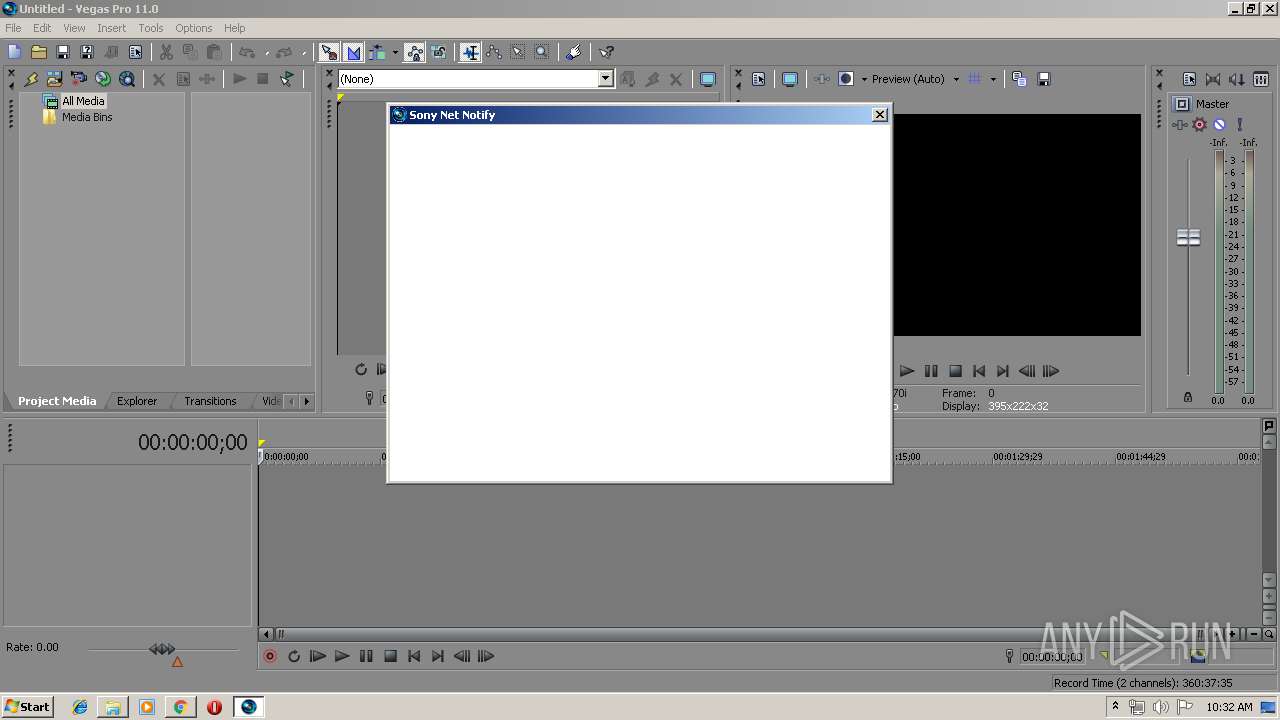Image resolution: width=1280 pixels, height=720 pixels.
Task: Switch to the Project Media tab
Action: pyautogui.click(x=57, y=401)
